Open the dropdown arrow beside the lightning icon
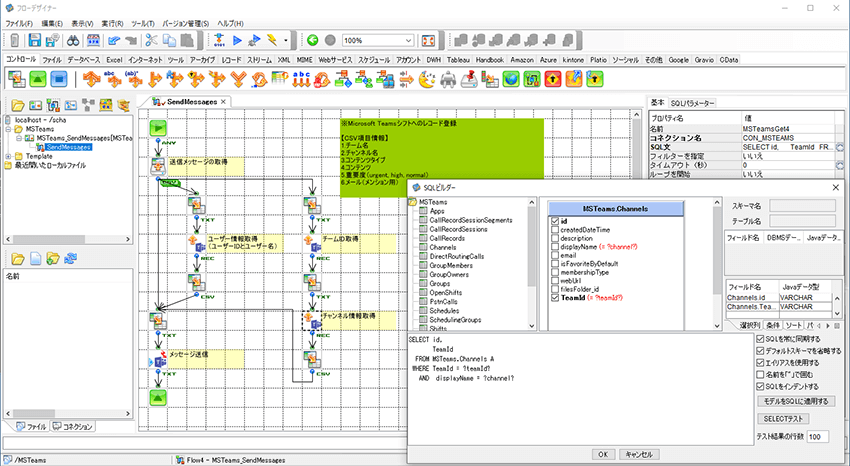 tap(286, 40)
